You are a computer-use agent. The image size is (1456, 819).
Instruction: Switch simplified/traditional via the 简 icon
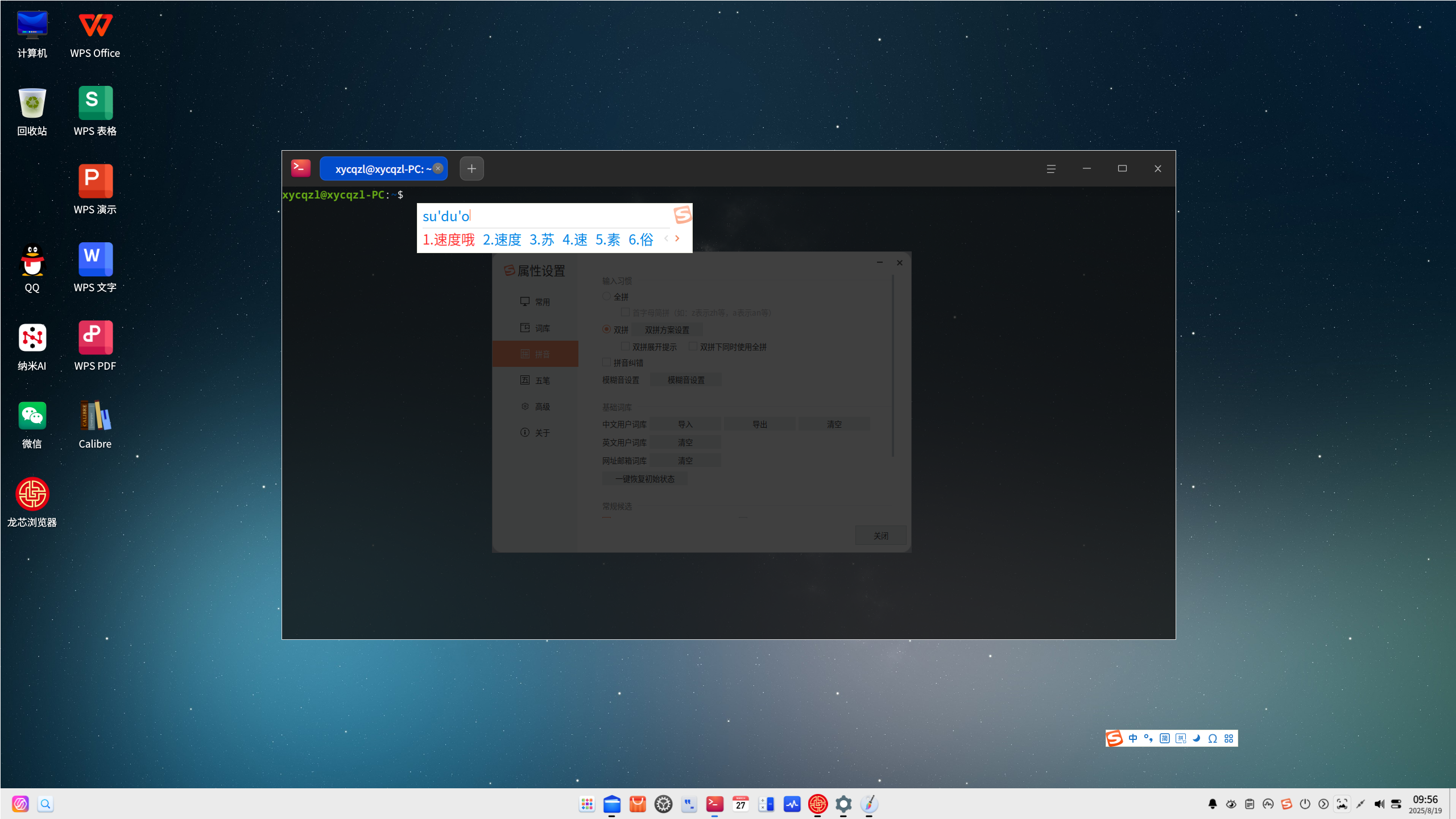pyautogui.click(x=1164, y=738)
